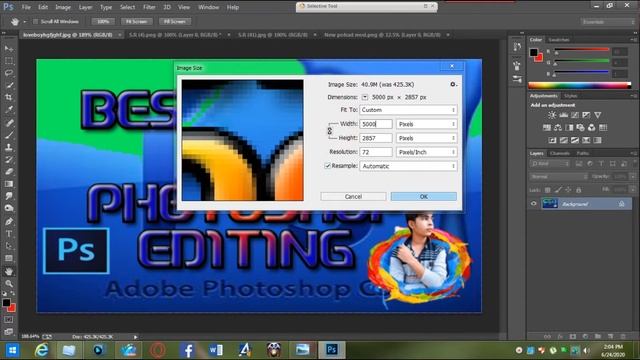Viewport: 640px width, 360px height.
Task: Select the Hand tool in toolbox
Action: point(9,271)
